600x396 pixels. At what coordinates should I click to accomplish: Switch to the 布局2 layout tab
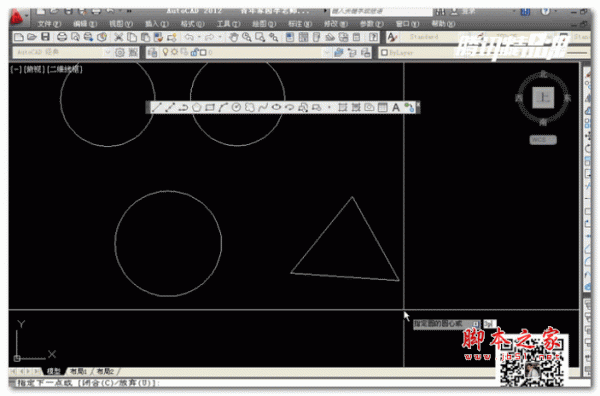tap(105, 371)
